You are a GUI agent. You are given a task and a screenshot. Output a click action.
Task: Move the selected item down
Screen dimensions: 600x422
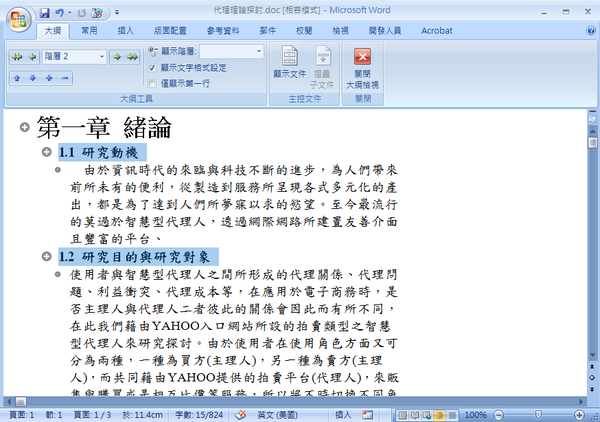point(33,78)
